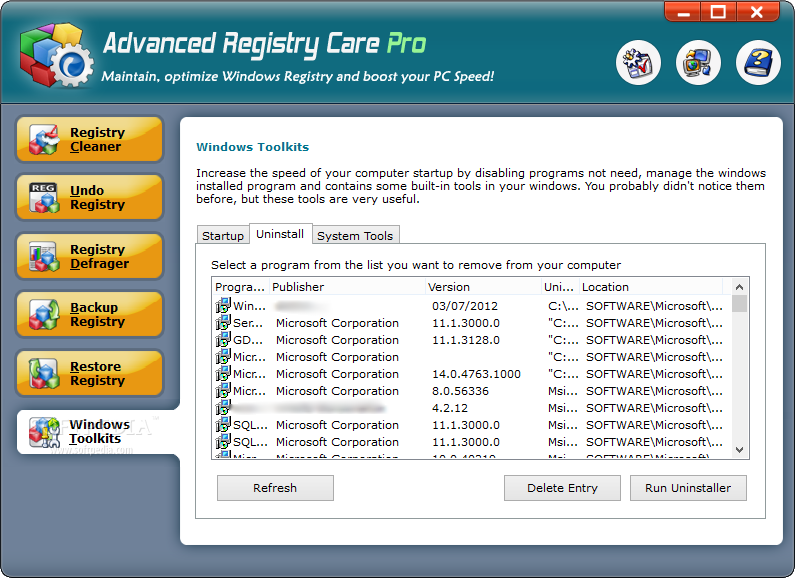Screen dimensions: 795x578
Task: Click the computer and globe header icon
Action: [698, 62]
